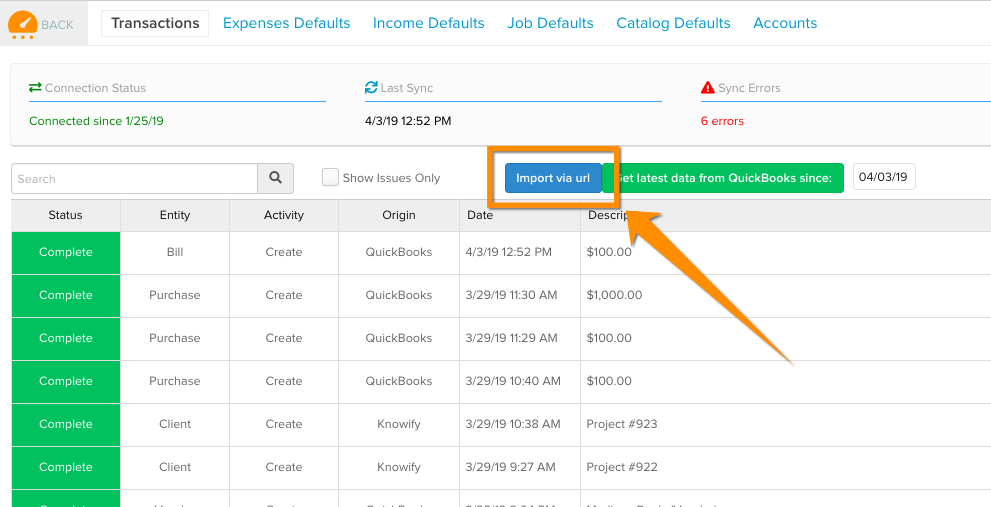This screenshot has width=991, height=507.
Task: Click the Knowify gauge logo icon
Action: pos(23,24)
